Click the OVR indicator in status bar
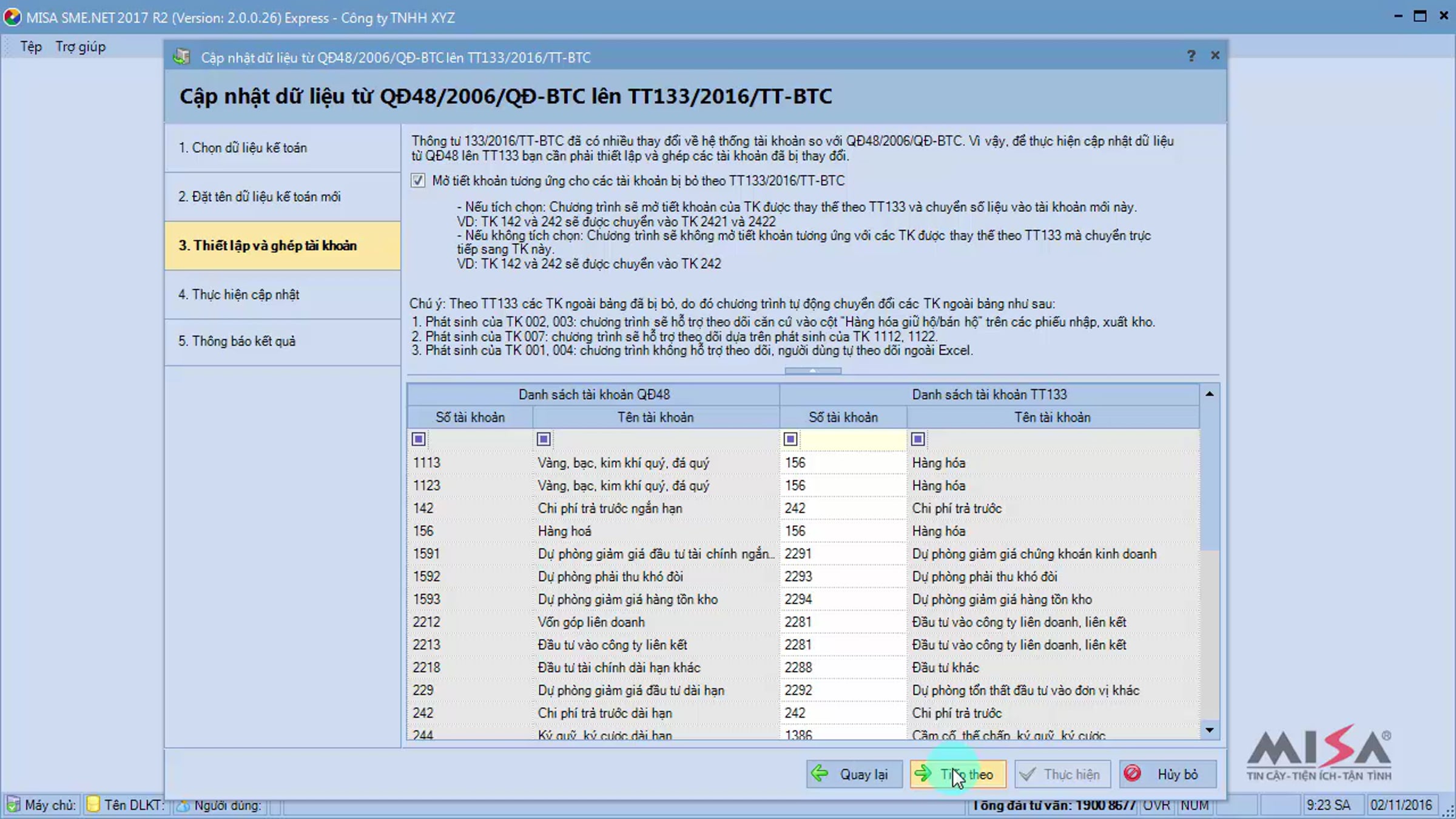This screenshot has width=1456, height=819. pos(1156,805)
